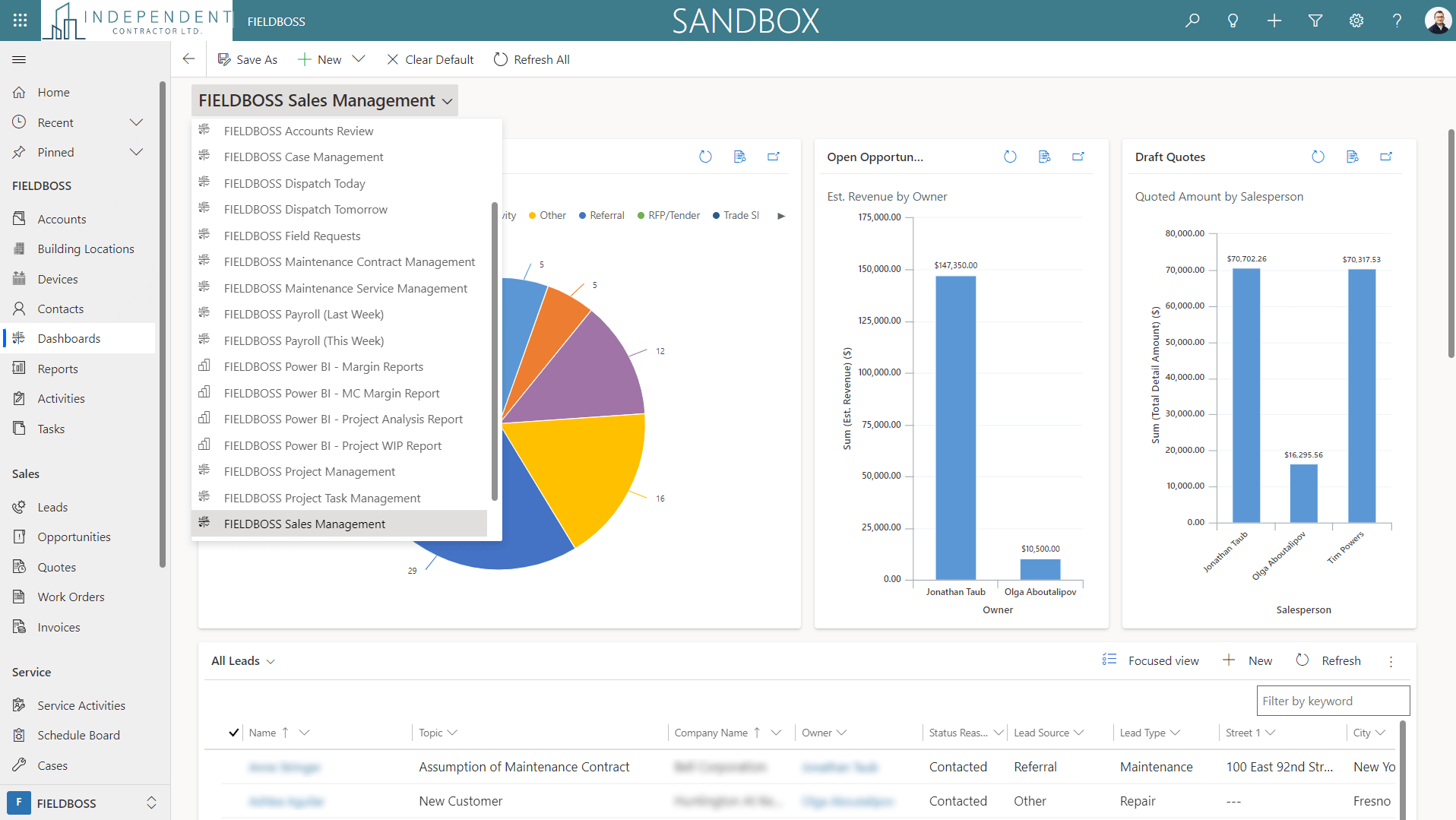Viewport: 1456px width, 820px height.
Task: Open the Lead Type column dropdown
Action: click(1175, 733)
